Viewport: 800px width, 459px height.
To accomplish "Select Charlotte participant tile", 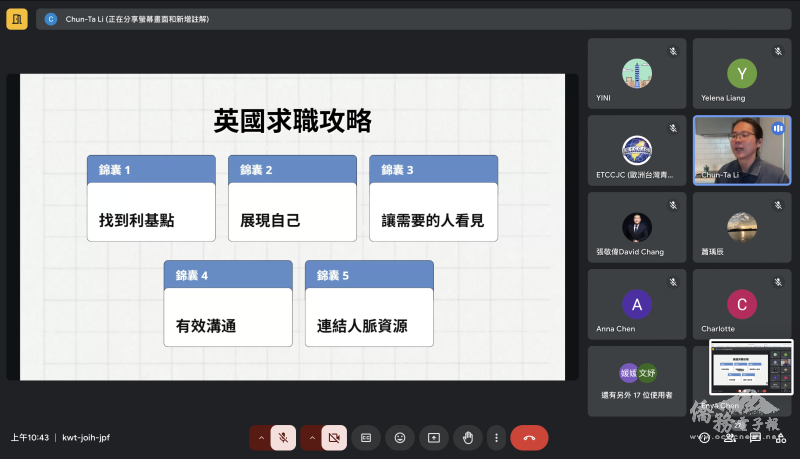I will pyautogui.click(x=742, y=304).
